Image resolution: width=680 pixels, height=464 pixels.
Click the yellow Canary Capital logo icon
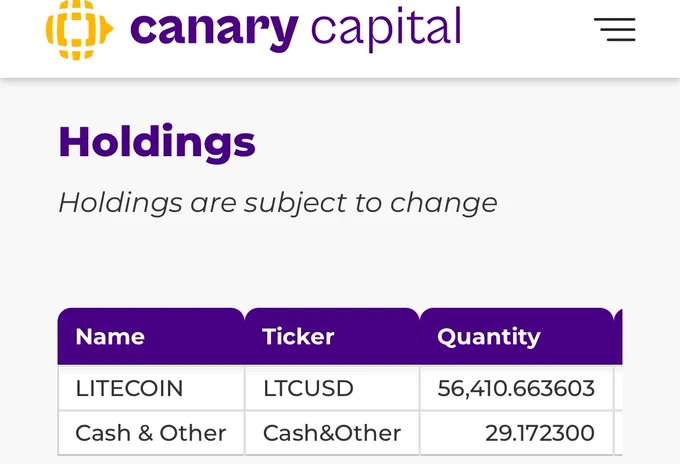point(78,28)
